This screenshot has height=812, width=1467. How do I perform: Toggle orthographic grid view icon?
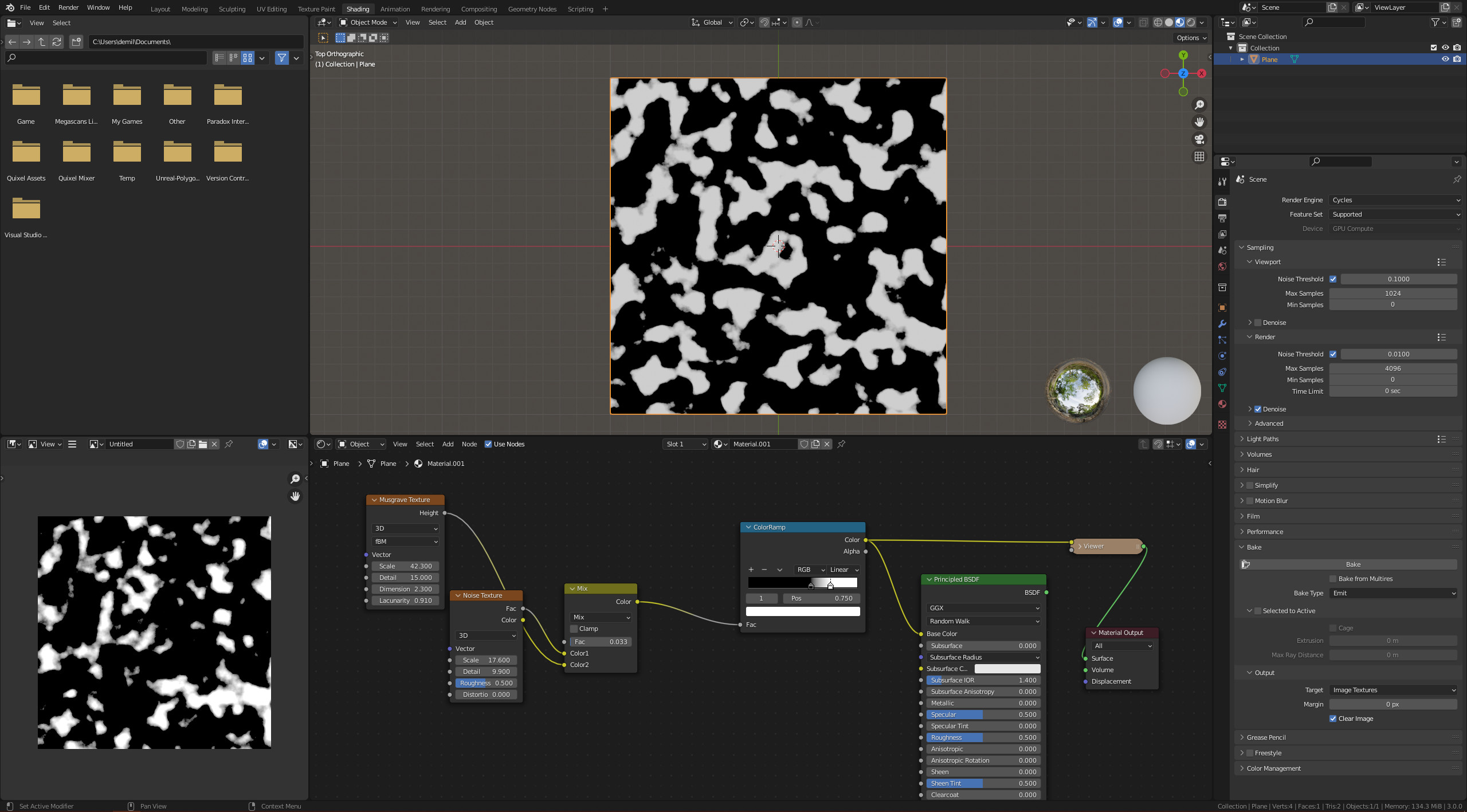(1199, 156)
